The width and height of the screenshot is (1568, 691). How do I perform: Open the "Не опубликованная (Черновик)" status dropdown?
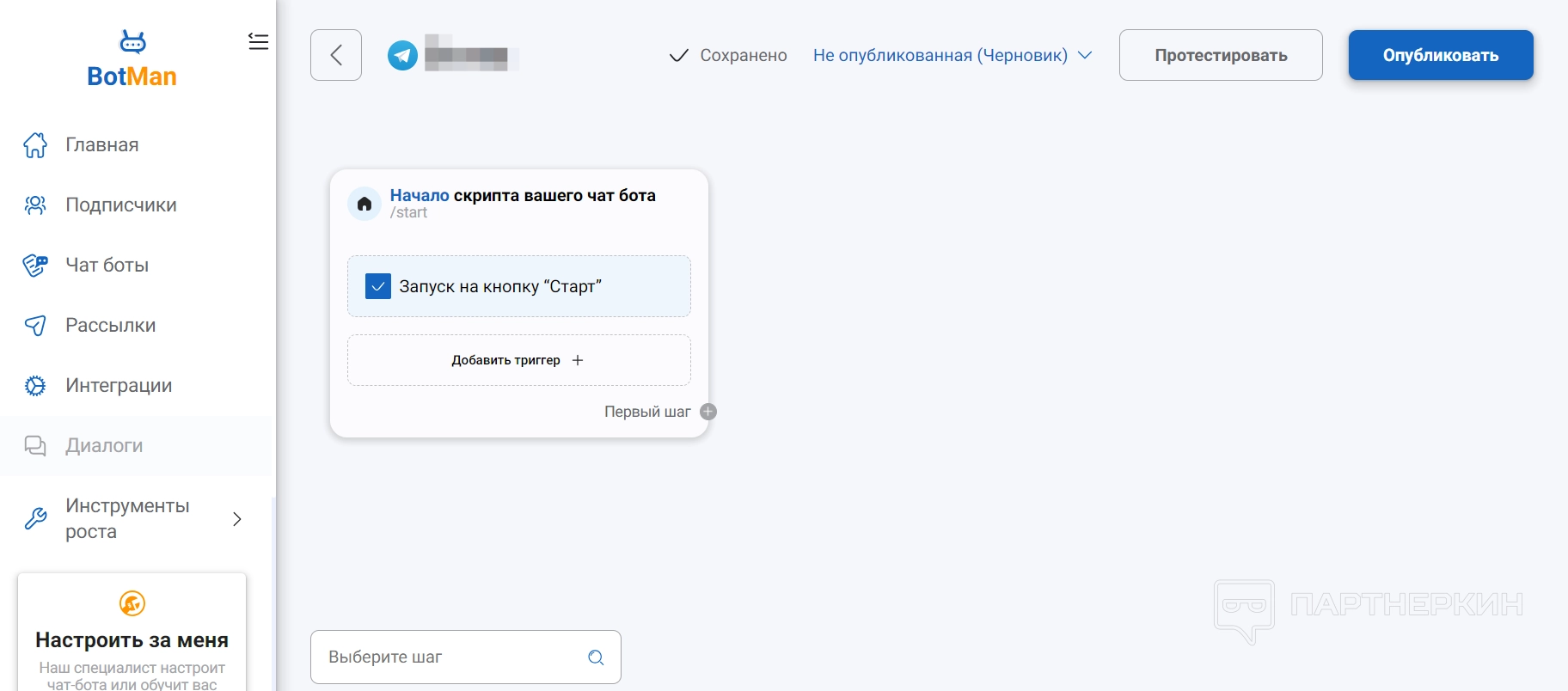click(952, 55)
